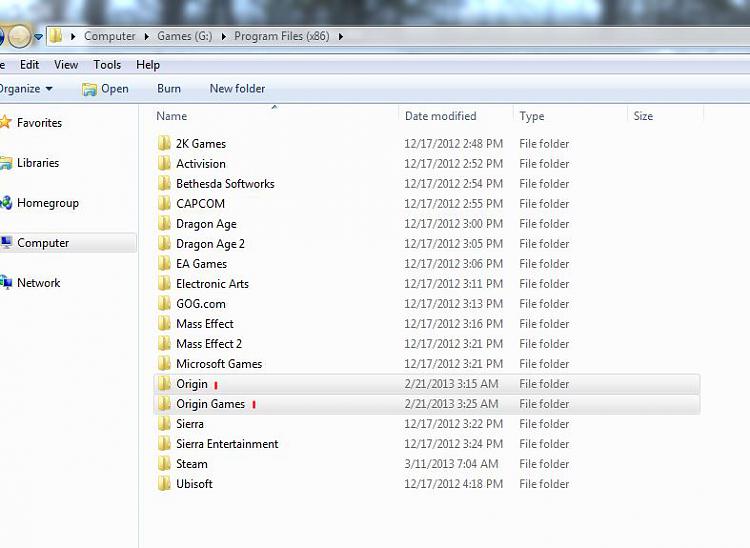Click the EA Games folder icon

click(x=164, y=264)
